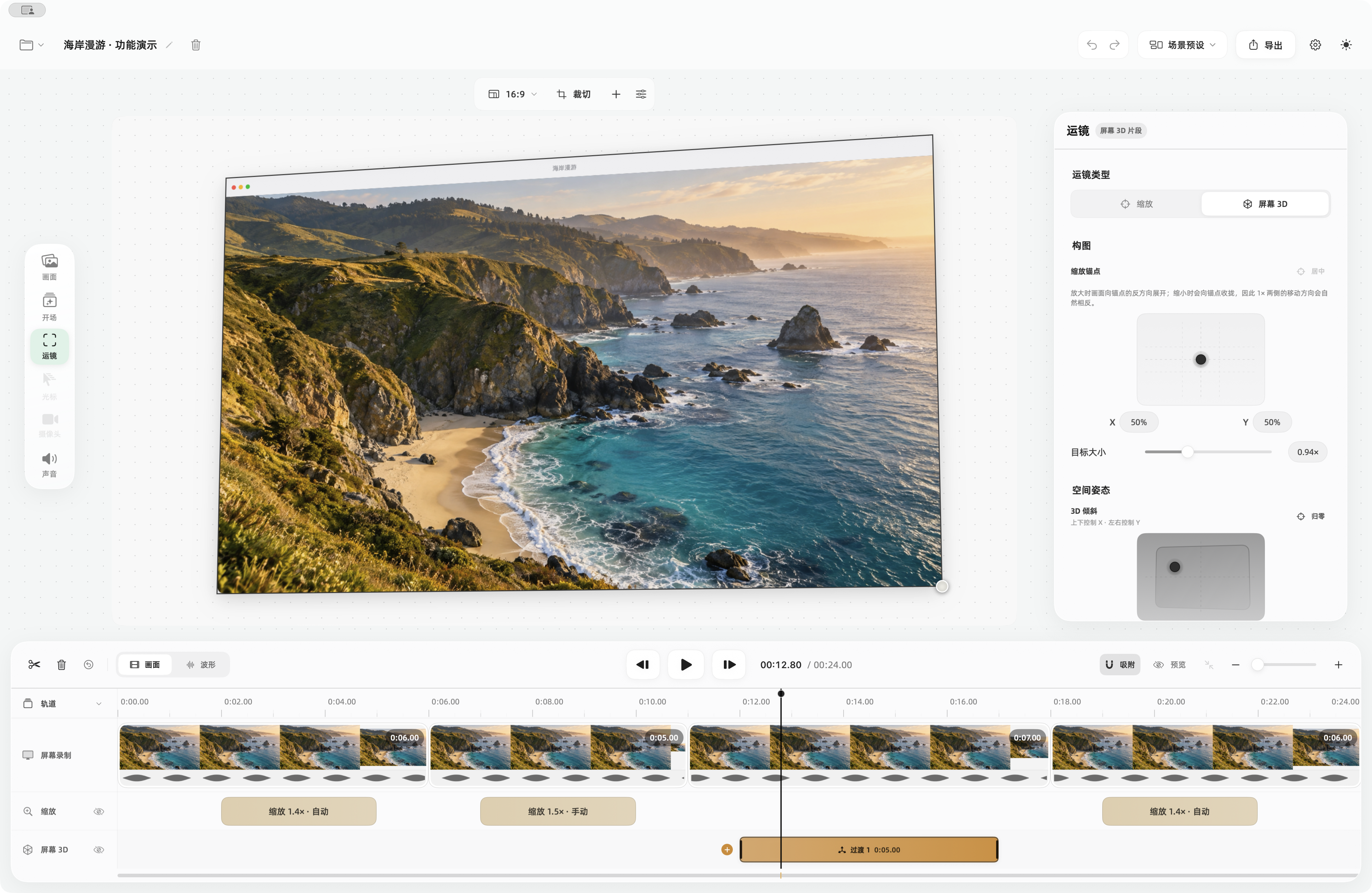Select 缩放 motion type
This screenshot has height=893, width=1372.
(1136, 204)
